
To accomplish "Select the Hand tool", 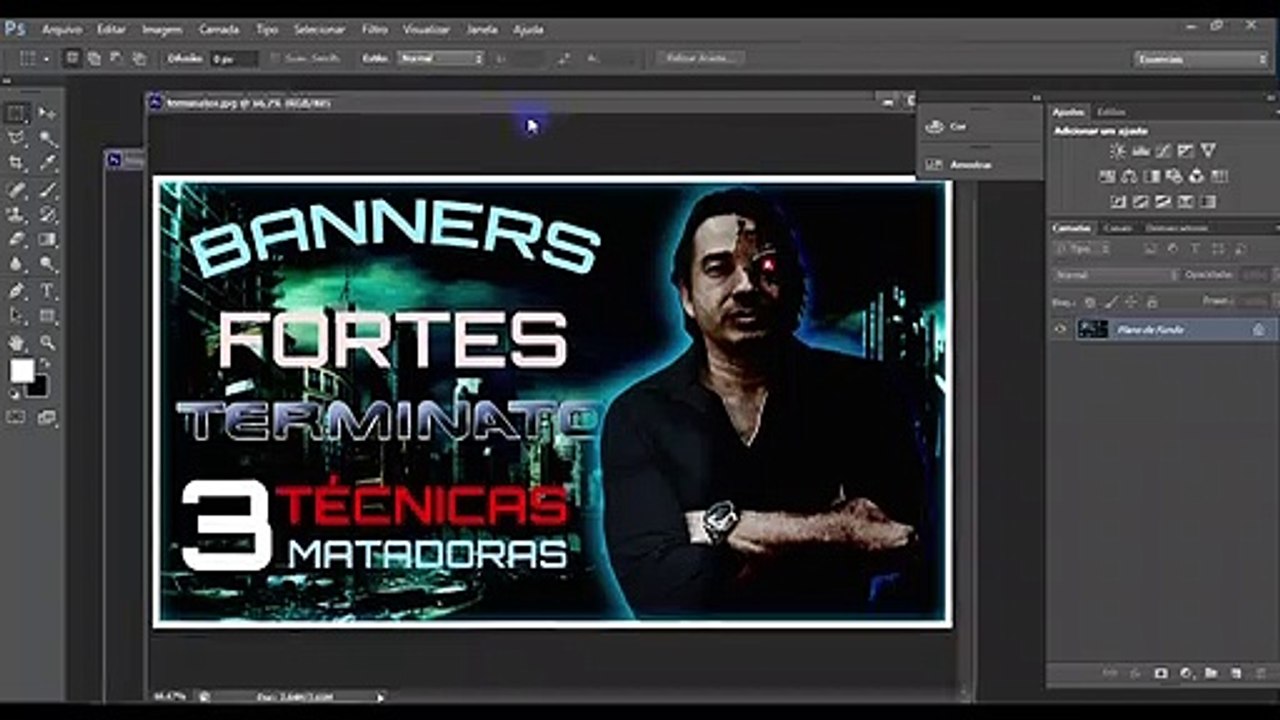I will coord(17,342).
